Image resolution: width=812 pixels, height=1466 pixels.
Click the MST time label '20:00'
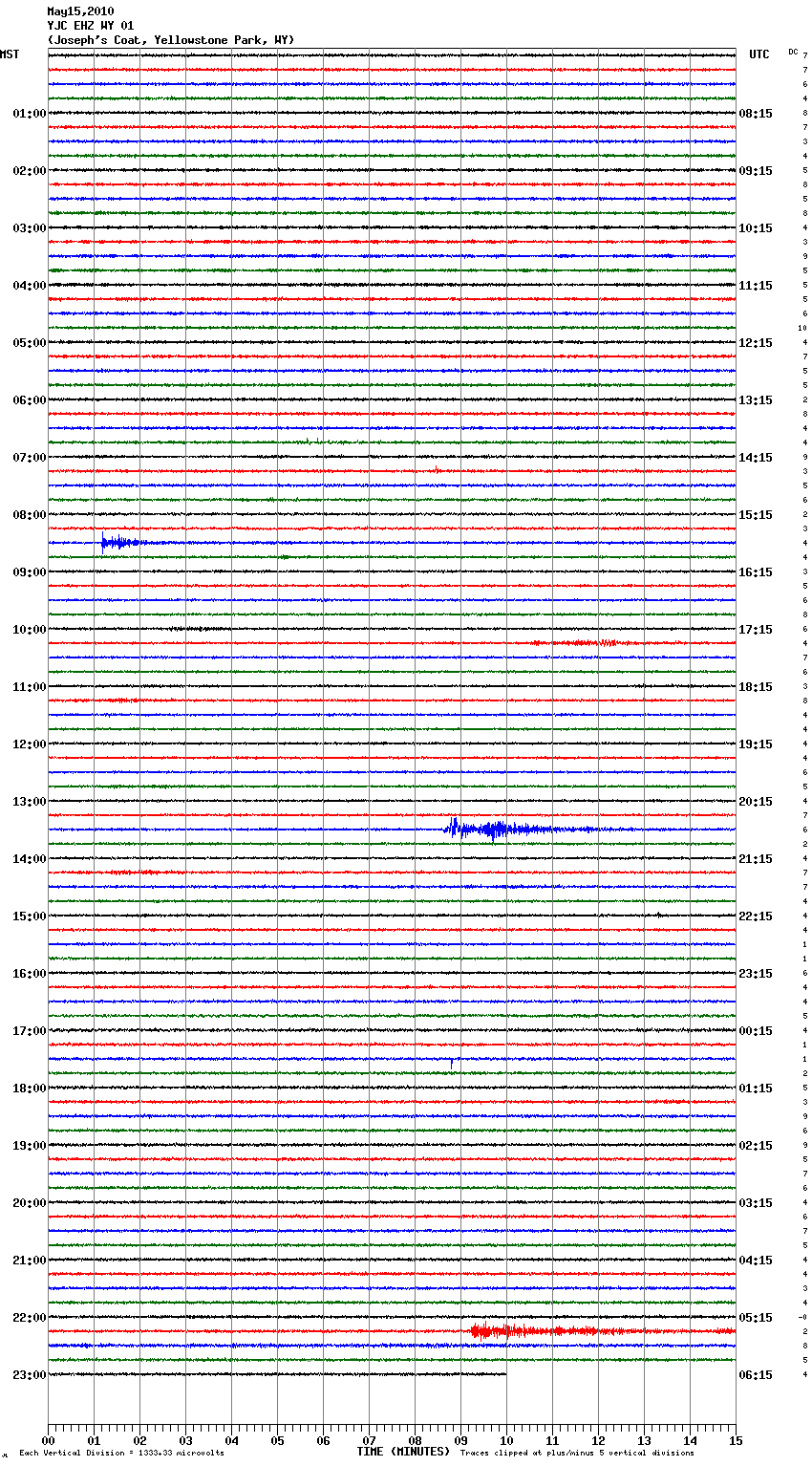30,1203
